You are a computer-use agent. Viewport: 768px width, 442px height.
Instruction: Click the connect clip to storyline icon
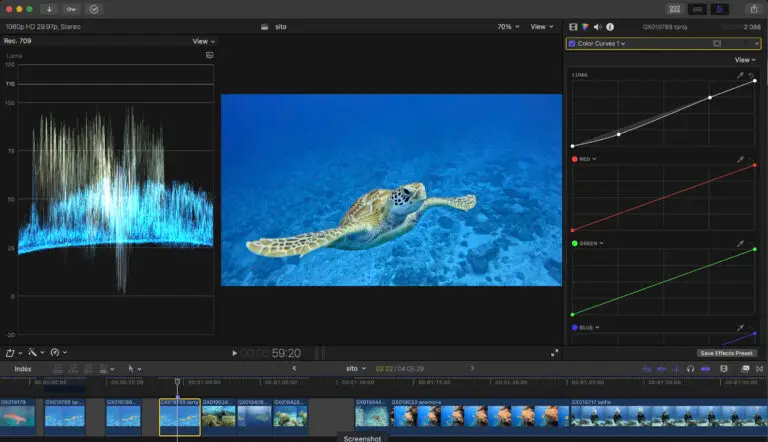[58, 368]
